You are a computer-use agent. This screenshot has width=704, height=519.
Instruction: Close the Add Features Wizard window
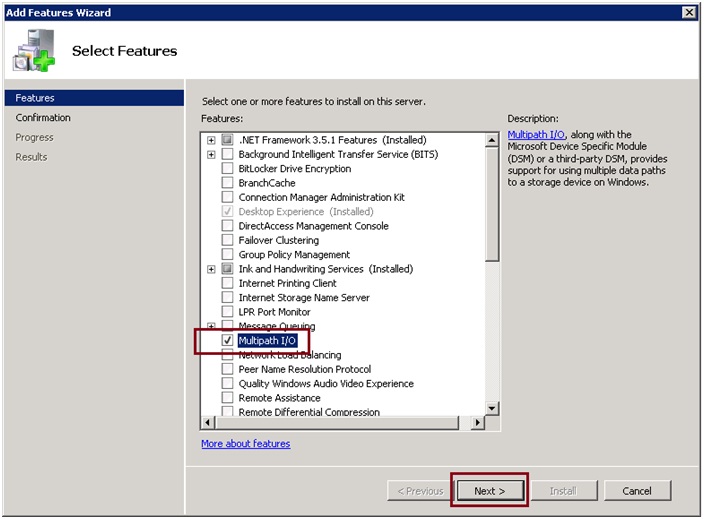pyautogui.click(x=689, y=13)
